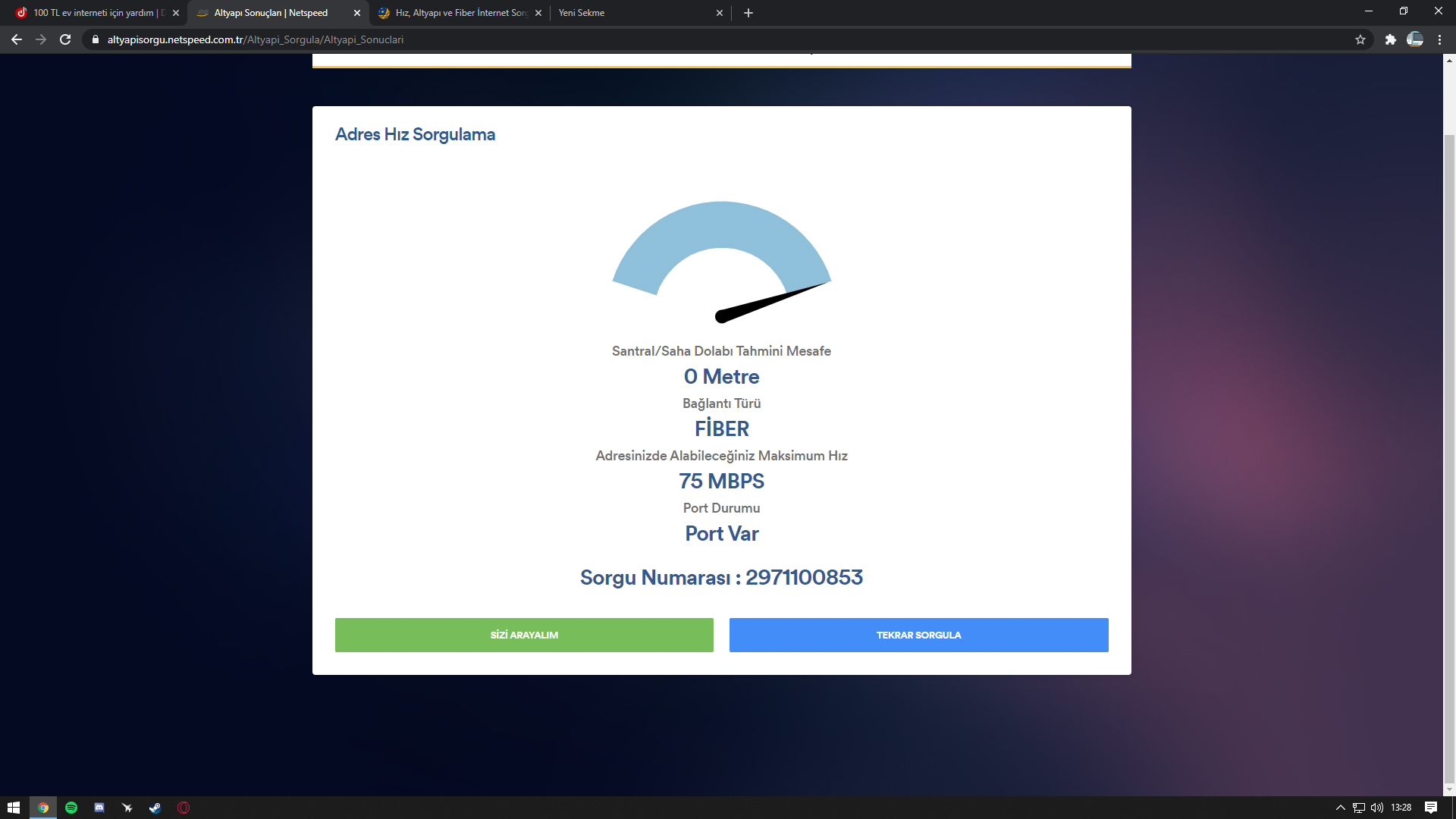
Task: Open the Chrome extensions puzzle icon
Action: pyautogui.click(x=1390, y=39)
